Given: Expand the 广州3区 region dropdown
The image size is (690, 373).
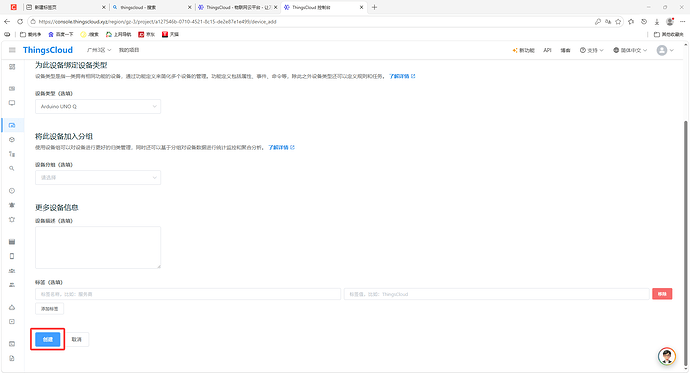Looking at the screenshot, I should (x=99, y=50).
